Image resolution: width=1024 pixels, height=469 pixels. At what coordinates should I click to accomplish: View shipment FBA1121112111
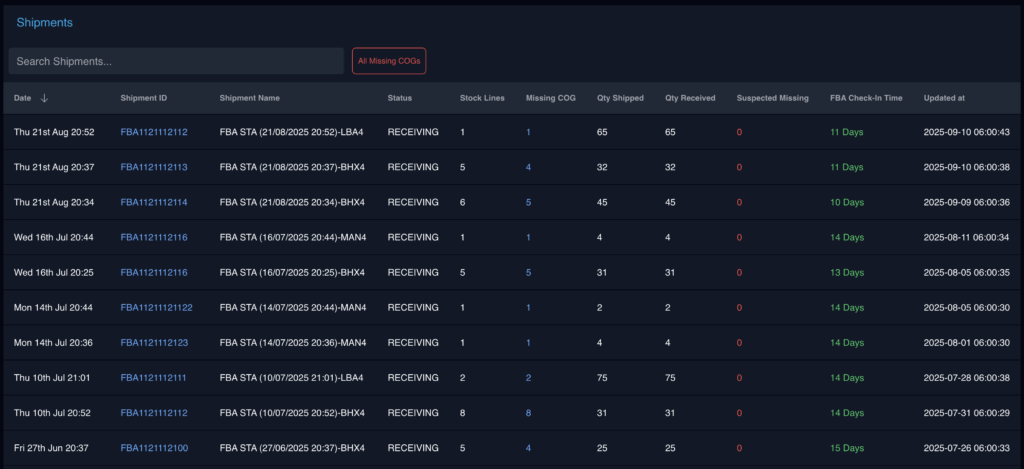click(x=153, y=378)
